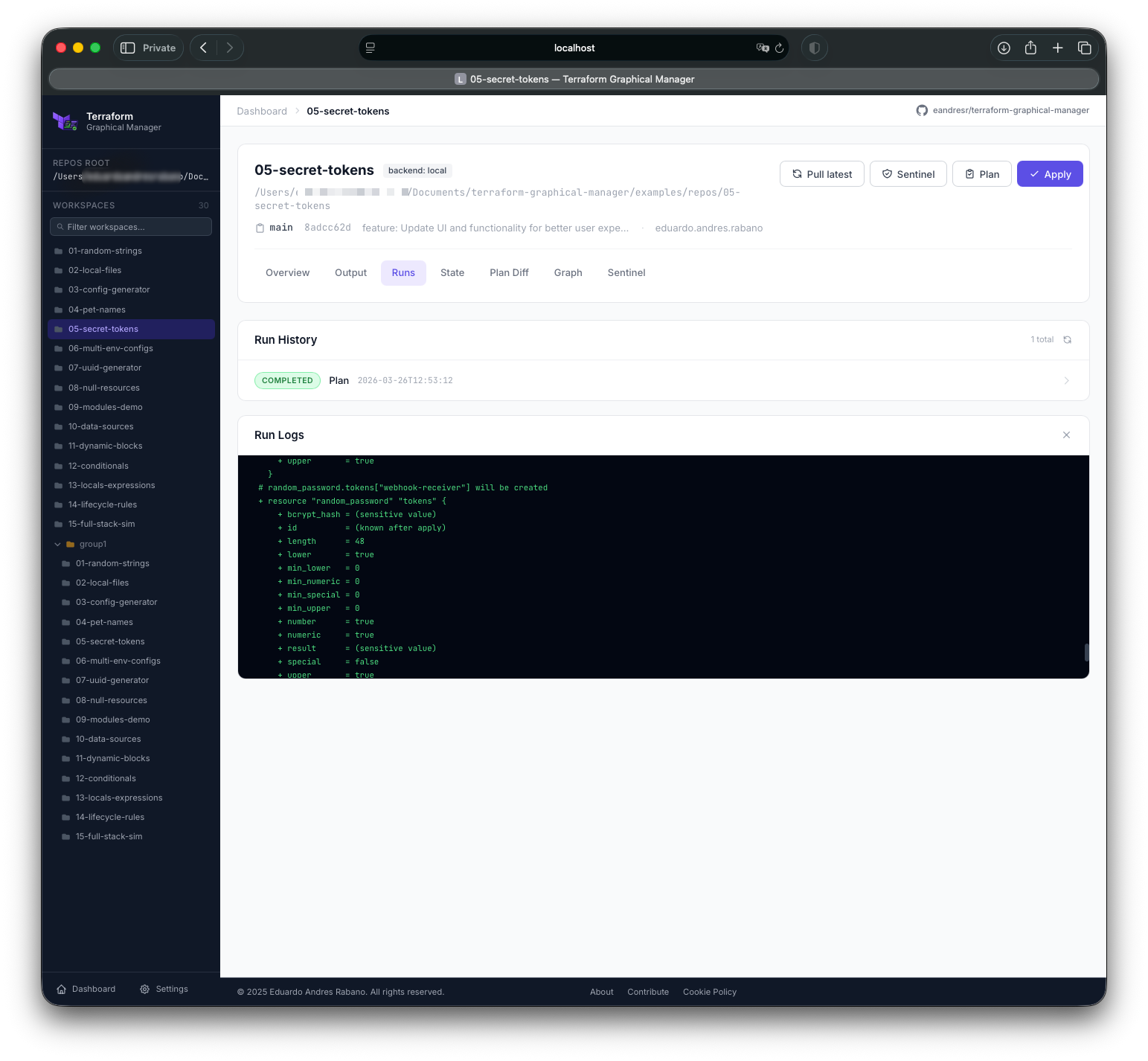Open the About footer link

coord(602,993)
